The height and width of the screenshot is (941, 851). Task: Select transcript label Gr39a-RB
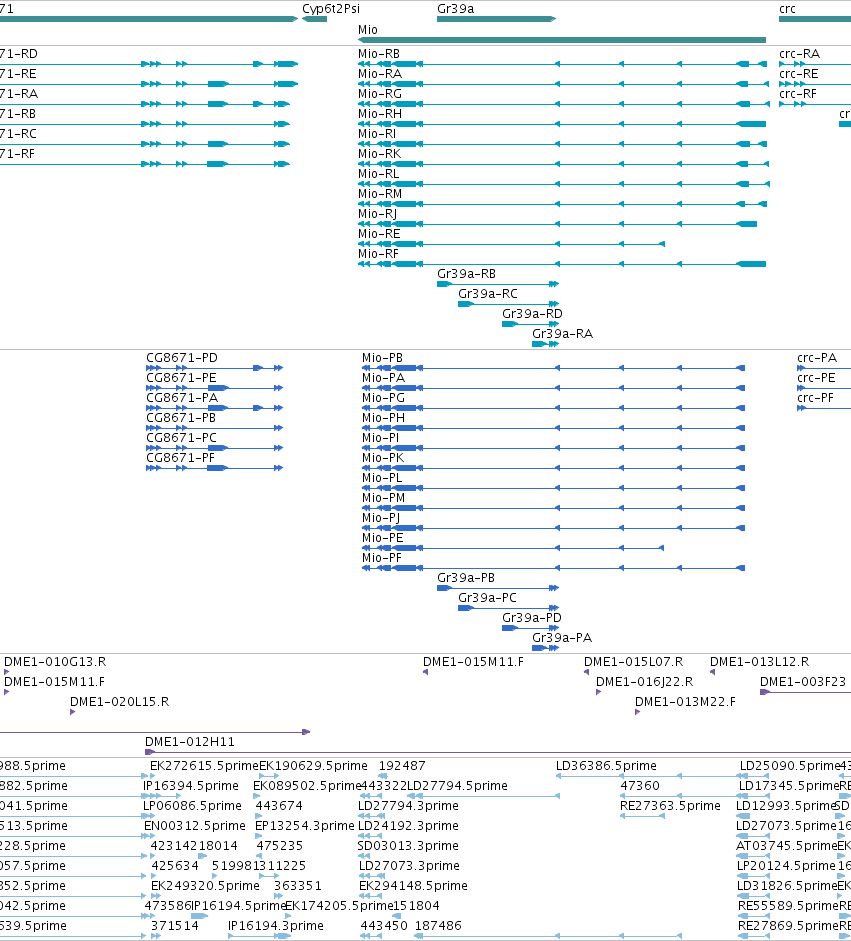pyautogui.click(x=466, y=274)
